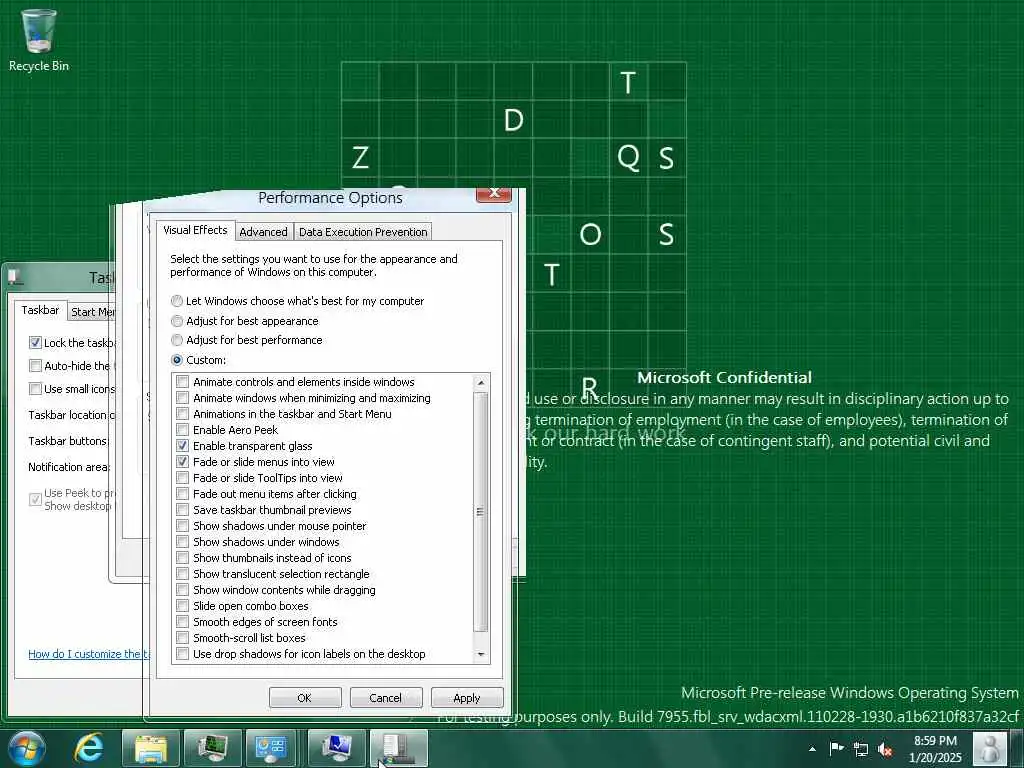Screen dimensions: 1024x768
Task: Click Cancel in Performance Options
Action: (385, 697)
